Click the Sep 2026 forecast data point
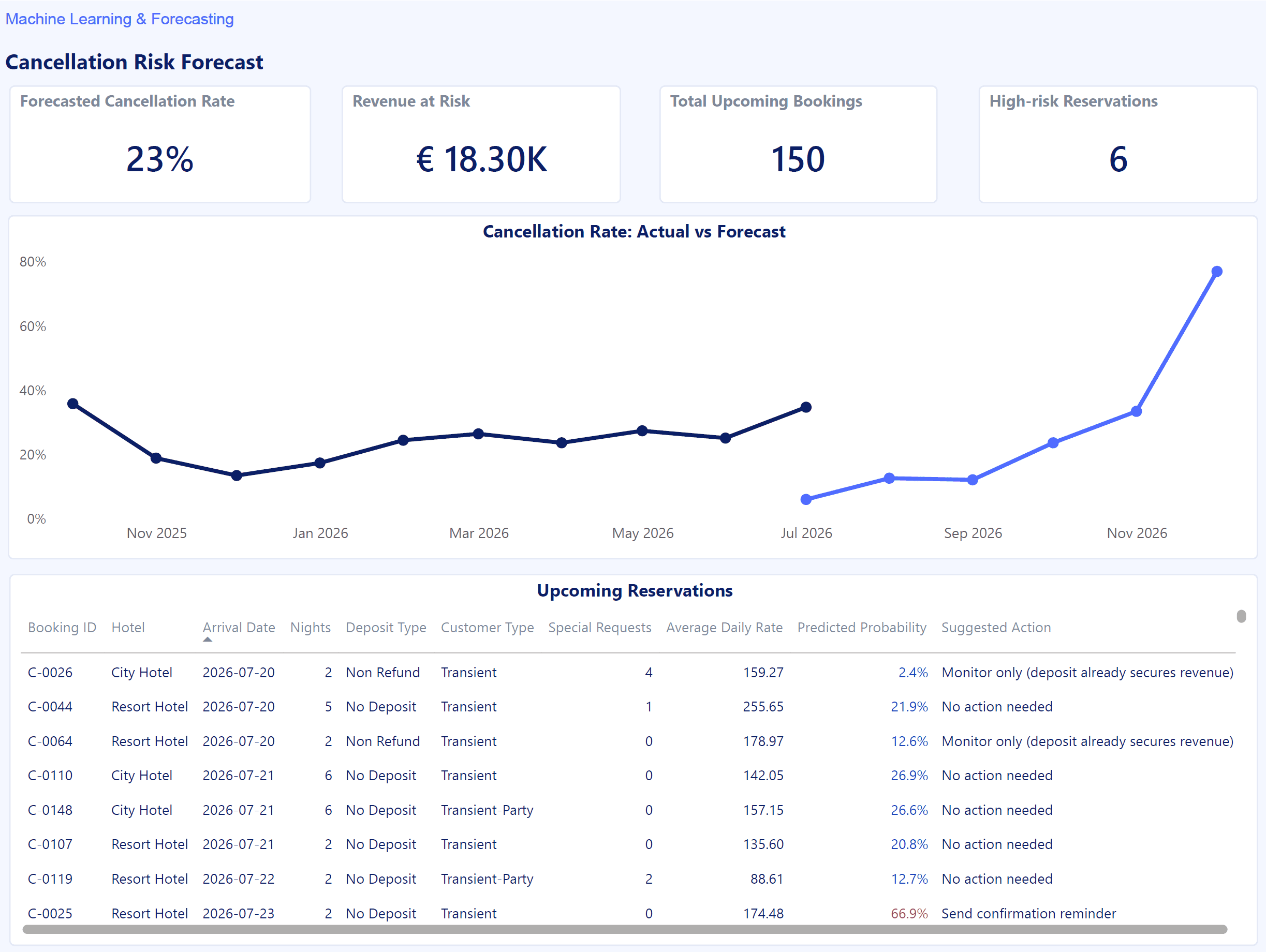Viewport: 1266px width, 952px height. pos(973,480)
